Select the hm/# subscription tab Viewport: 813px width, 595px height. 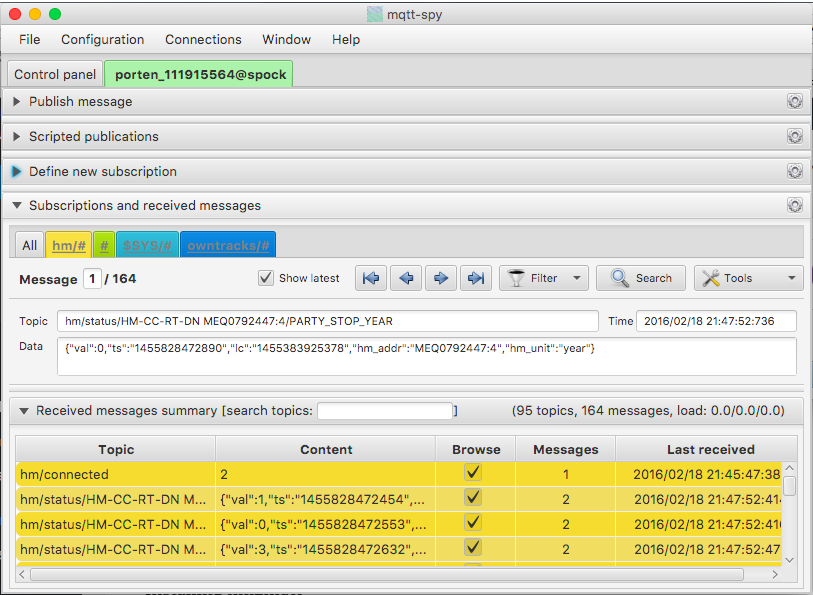(x=68, y=245)
